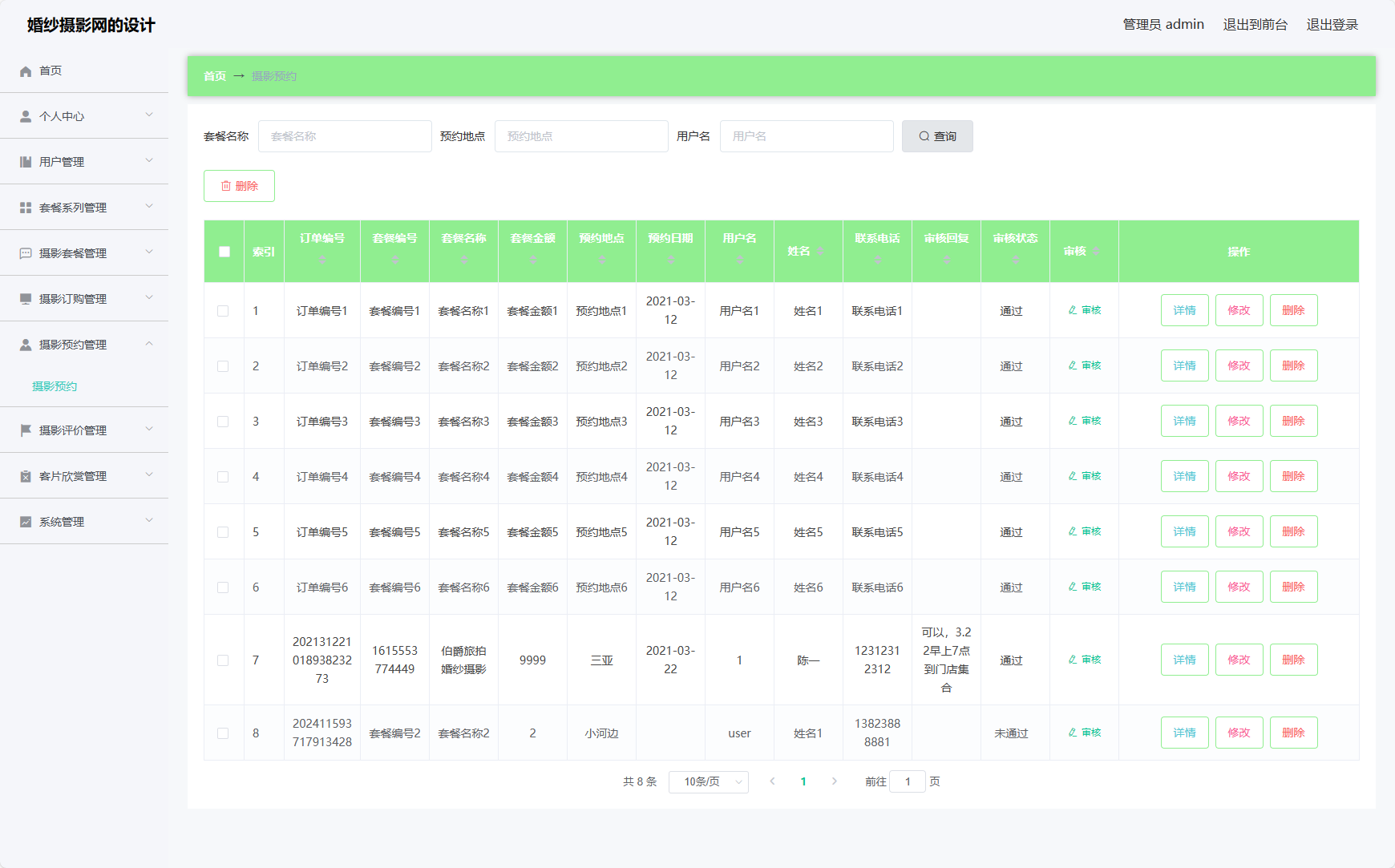This screenshot has height=868, width=1395.
Task: Click the 系统管理 chart icon
Action: (x=26, y=522)
